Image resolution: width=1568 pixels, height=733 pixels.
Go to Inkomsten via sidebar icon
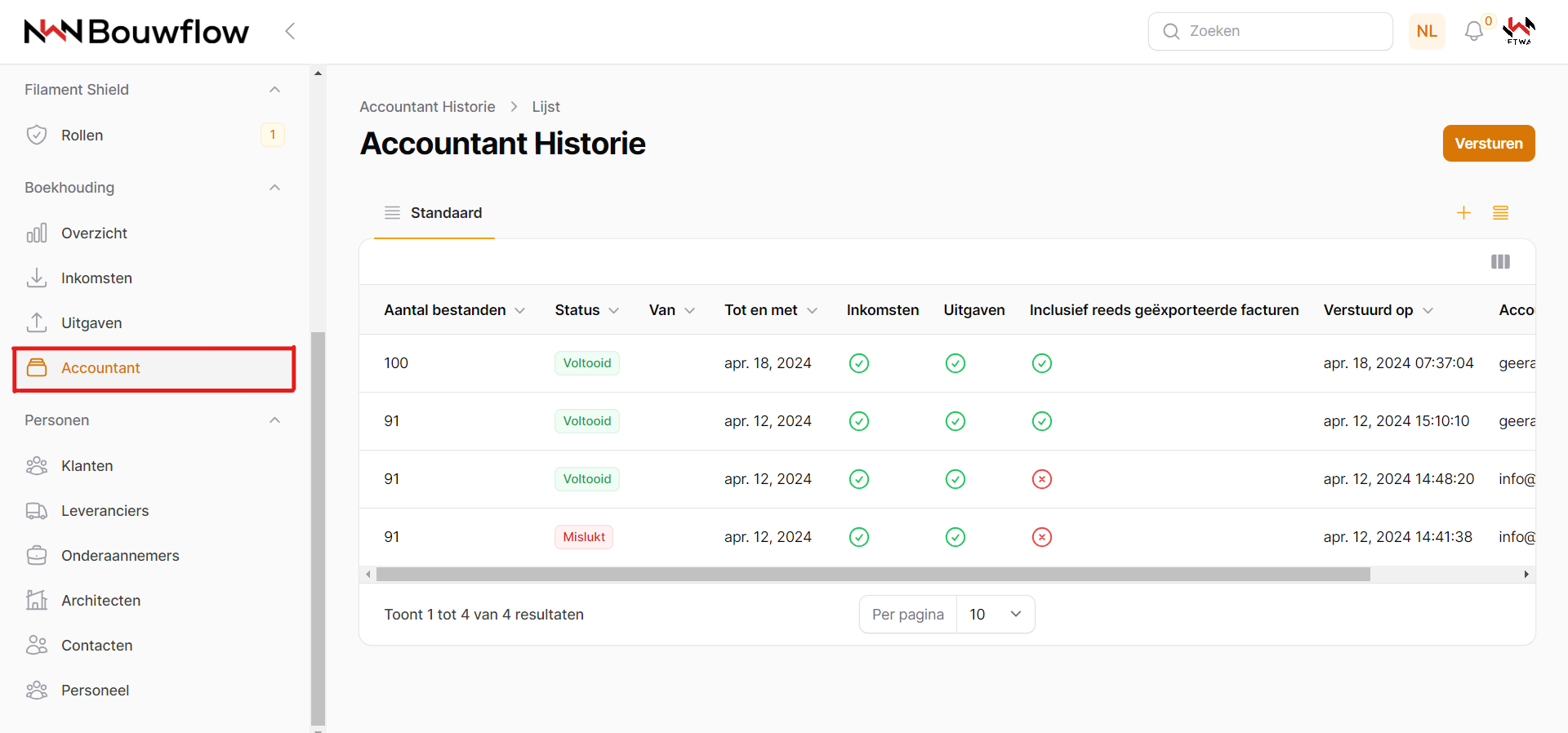37,278
